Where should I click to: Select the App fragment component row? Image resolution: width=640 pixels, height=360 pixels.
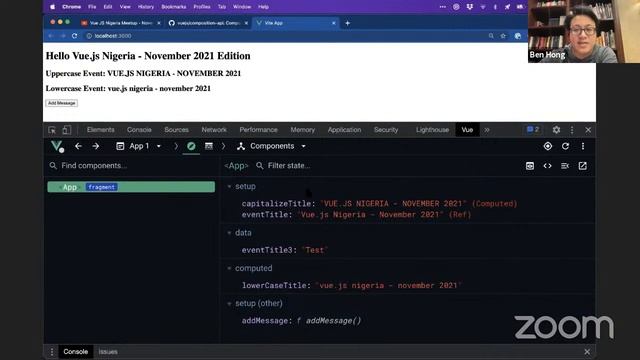coord(131,187)
